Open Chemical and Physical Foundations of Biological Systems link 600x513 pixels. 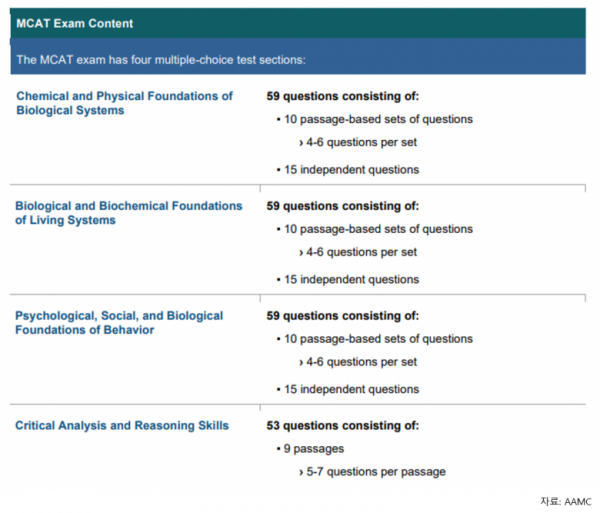[124, 103]
